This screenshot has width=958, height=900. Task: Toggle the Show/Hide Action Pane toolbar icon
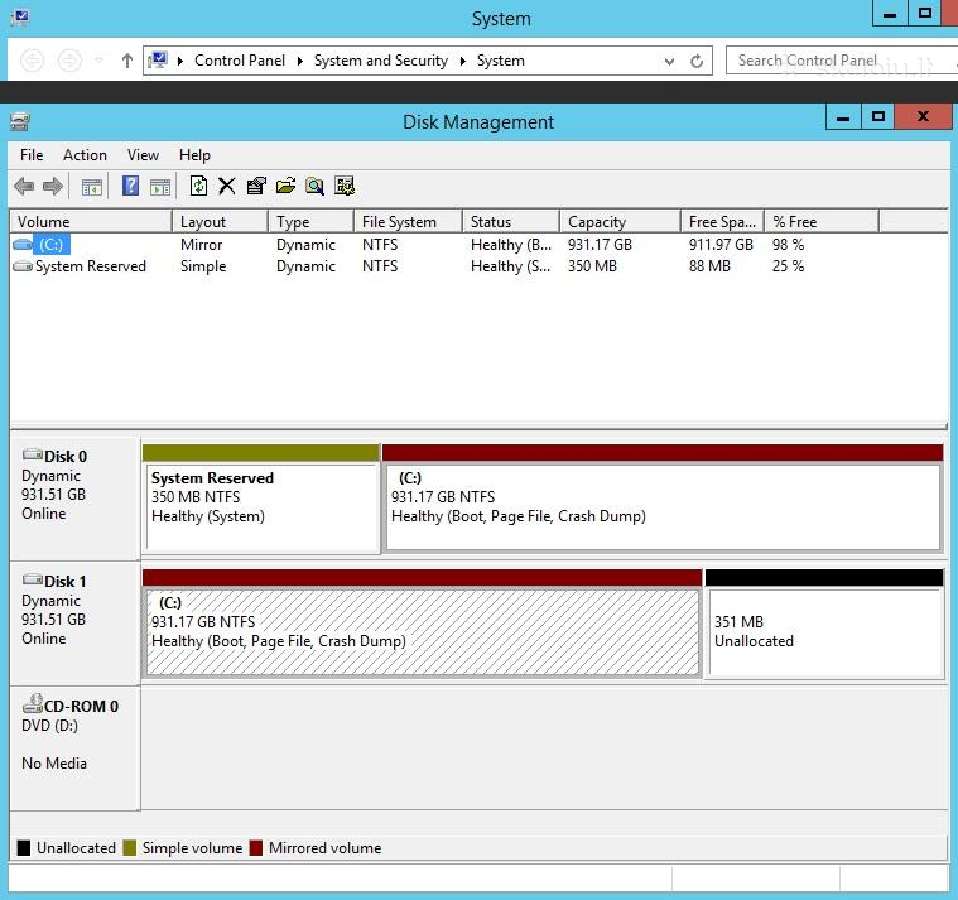(160, 186)
